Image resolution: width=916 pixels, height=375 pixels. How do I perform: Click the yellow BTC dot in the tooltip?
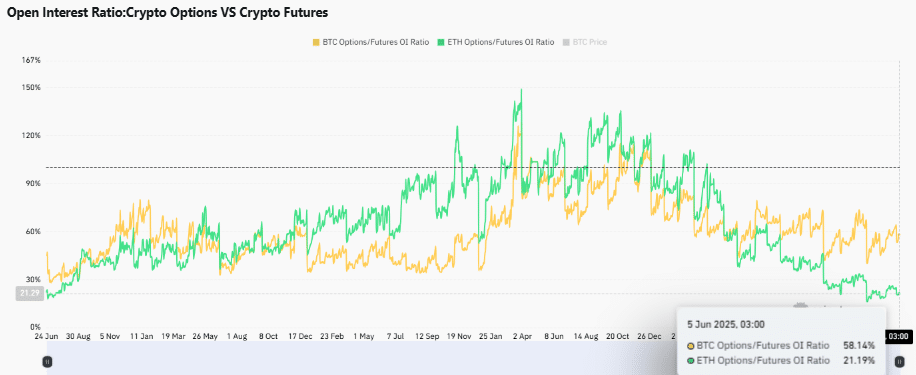click(691, 346)
